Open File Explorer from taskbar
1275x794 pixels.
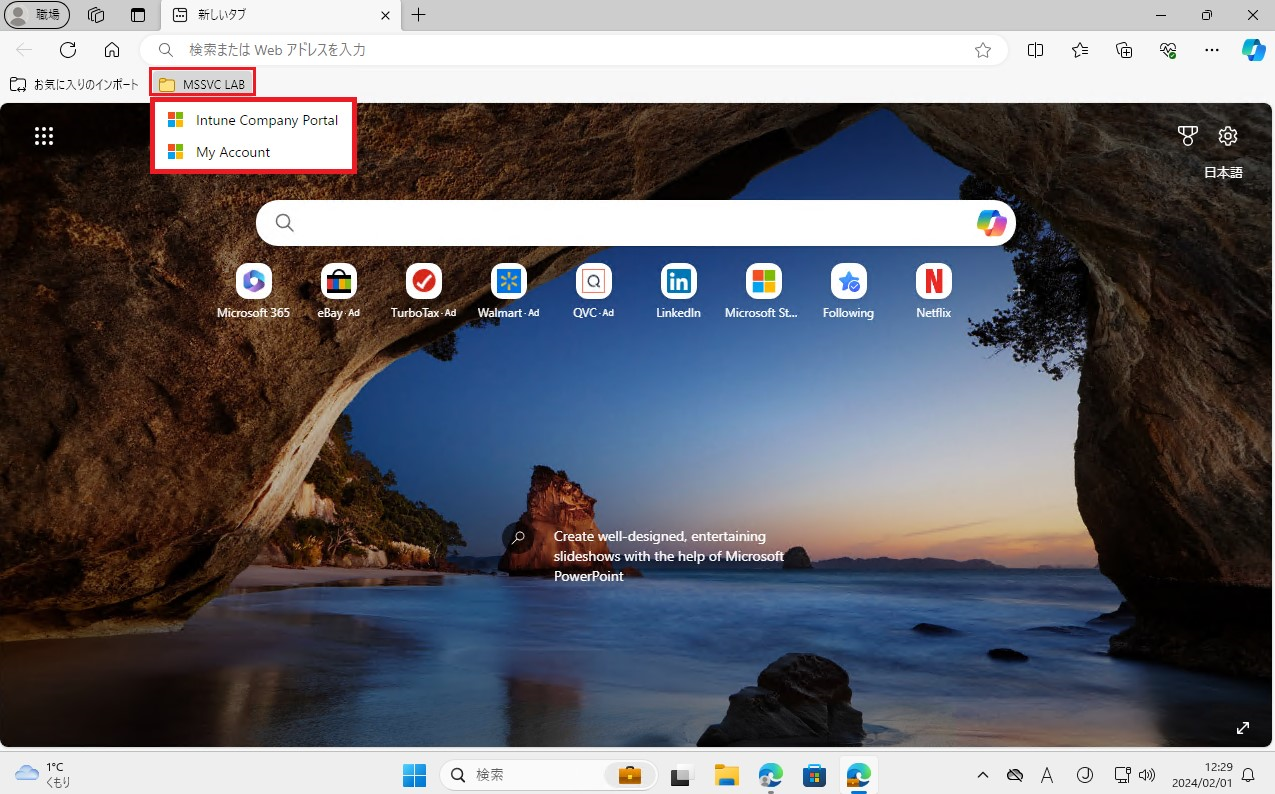click(726, 775)
